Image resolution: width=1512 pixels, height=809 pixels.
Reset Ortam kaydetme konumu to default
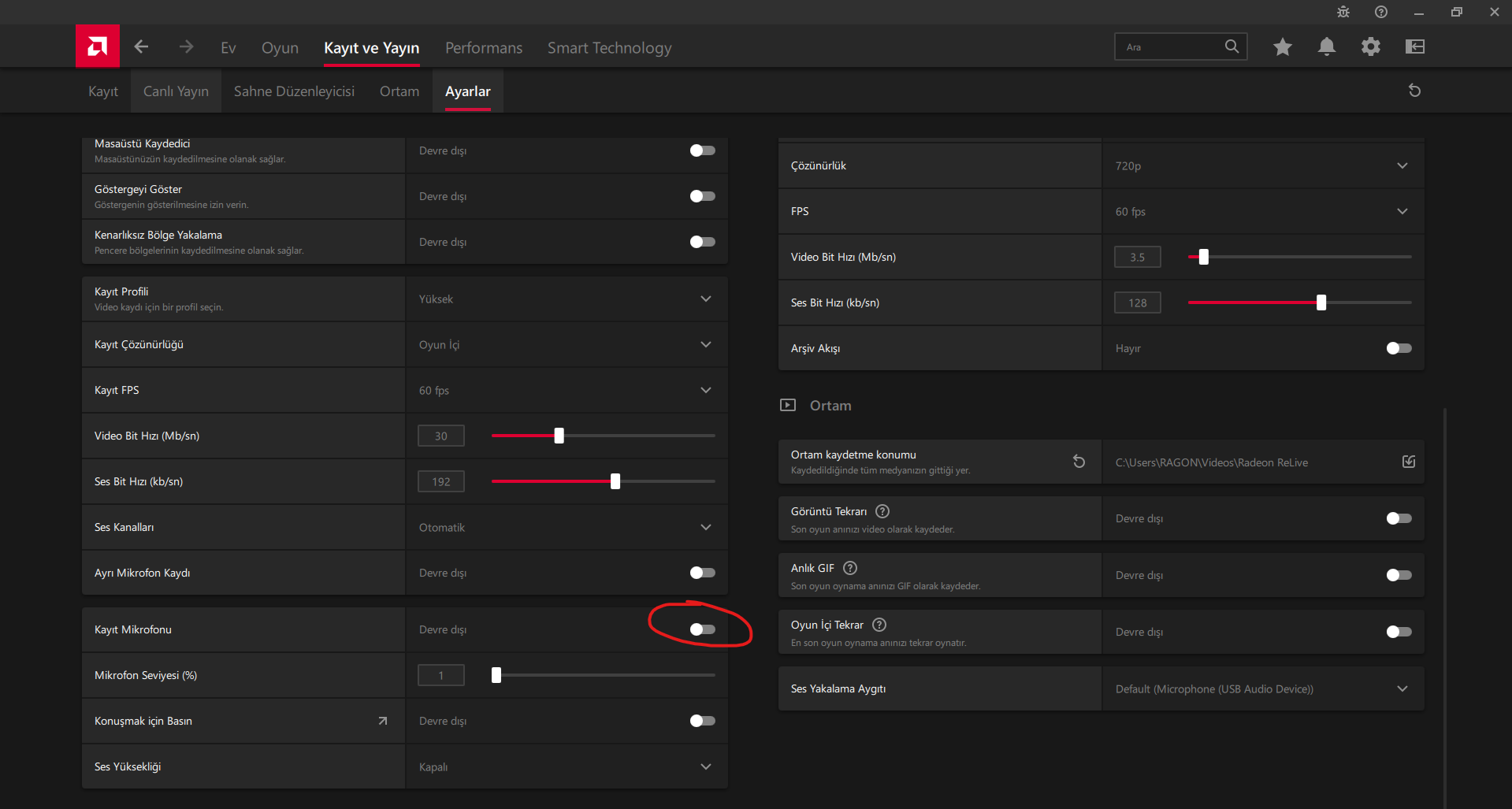tap(1079, 462)
